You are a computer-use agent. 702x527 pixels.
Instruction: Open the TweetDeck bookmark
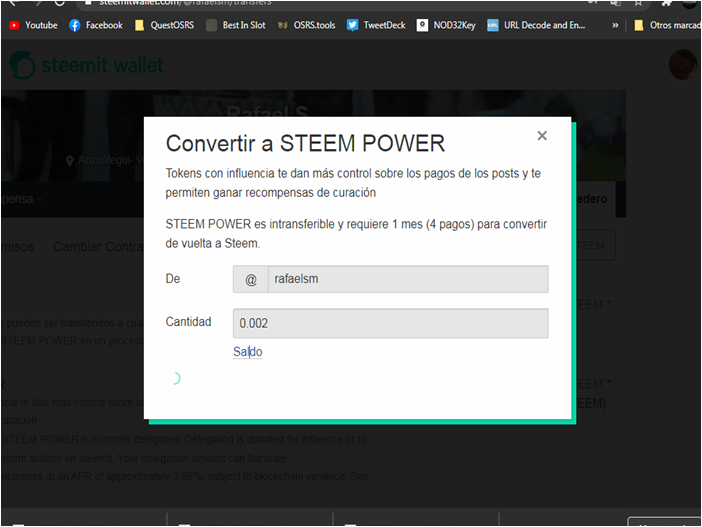376,25
